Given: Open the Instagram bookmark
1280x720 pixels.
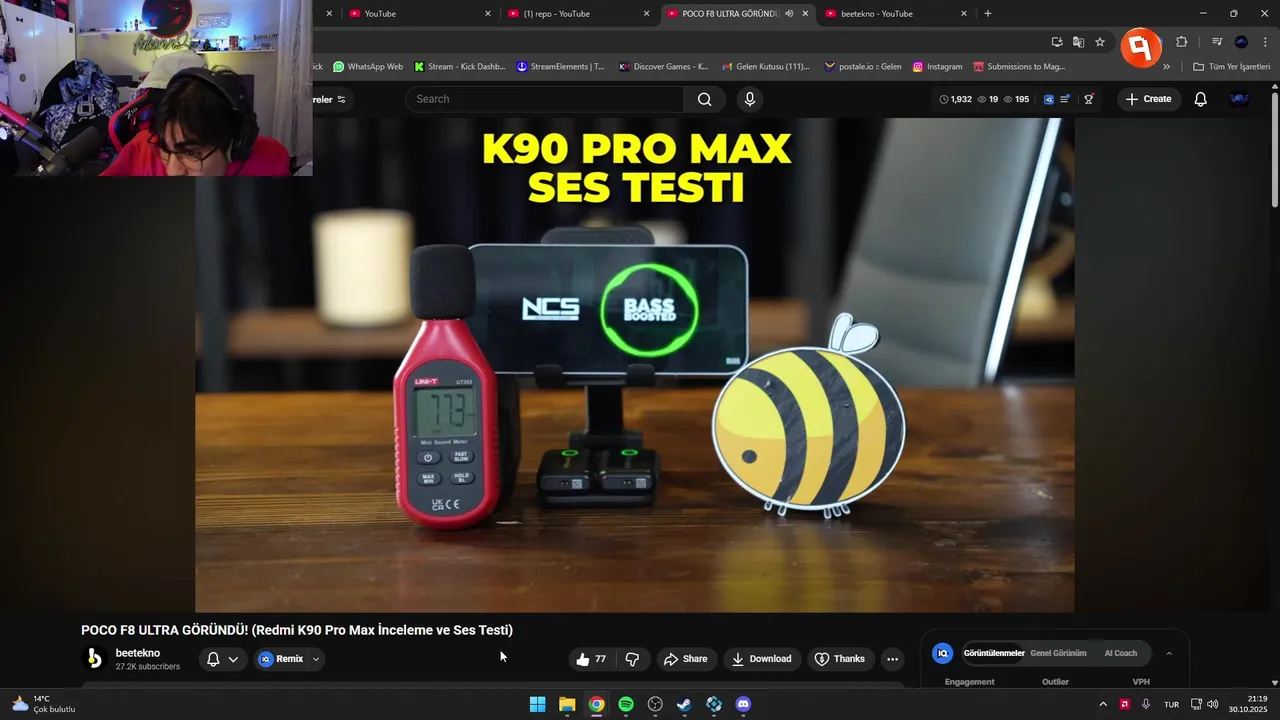Looking at the screenshot, I should point(937,67).
